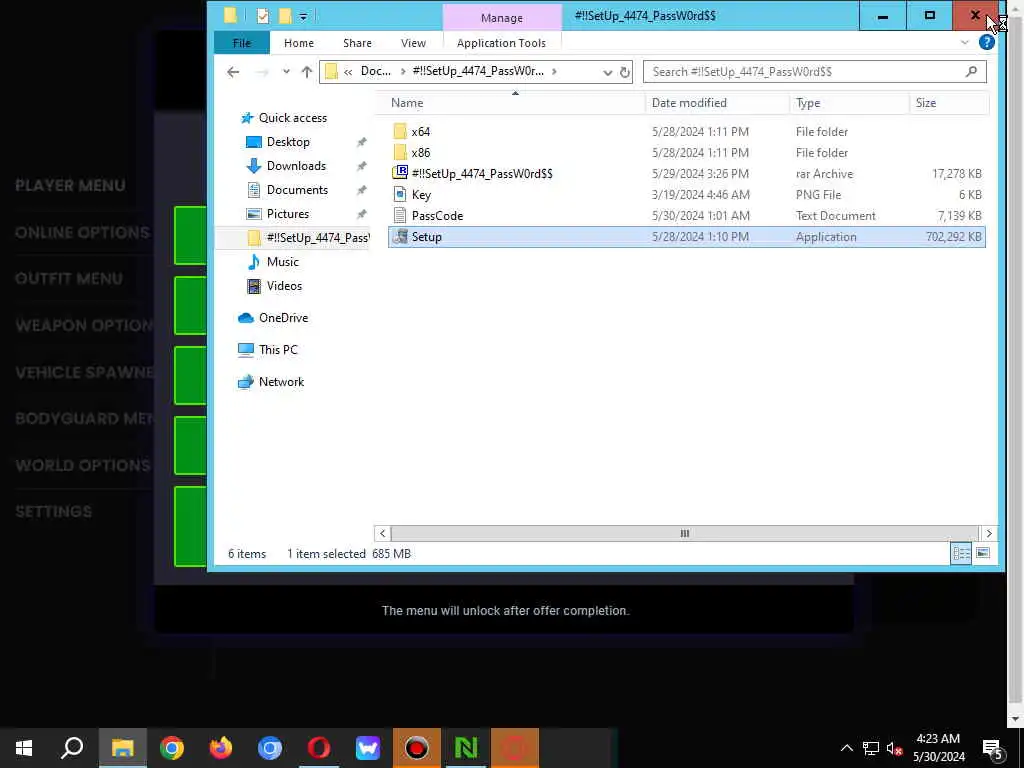Open the Share ribbon tab
The image size is (1024, 768).
point(357,43)
